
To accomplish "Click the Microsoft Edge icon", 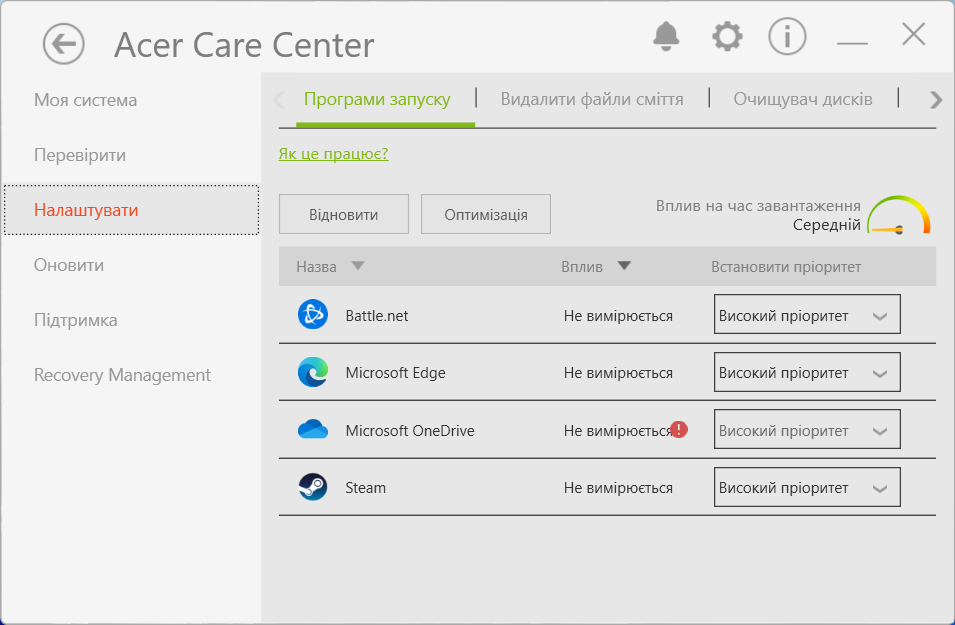I will [313, 373].
